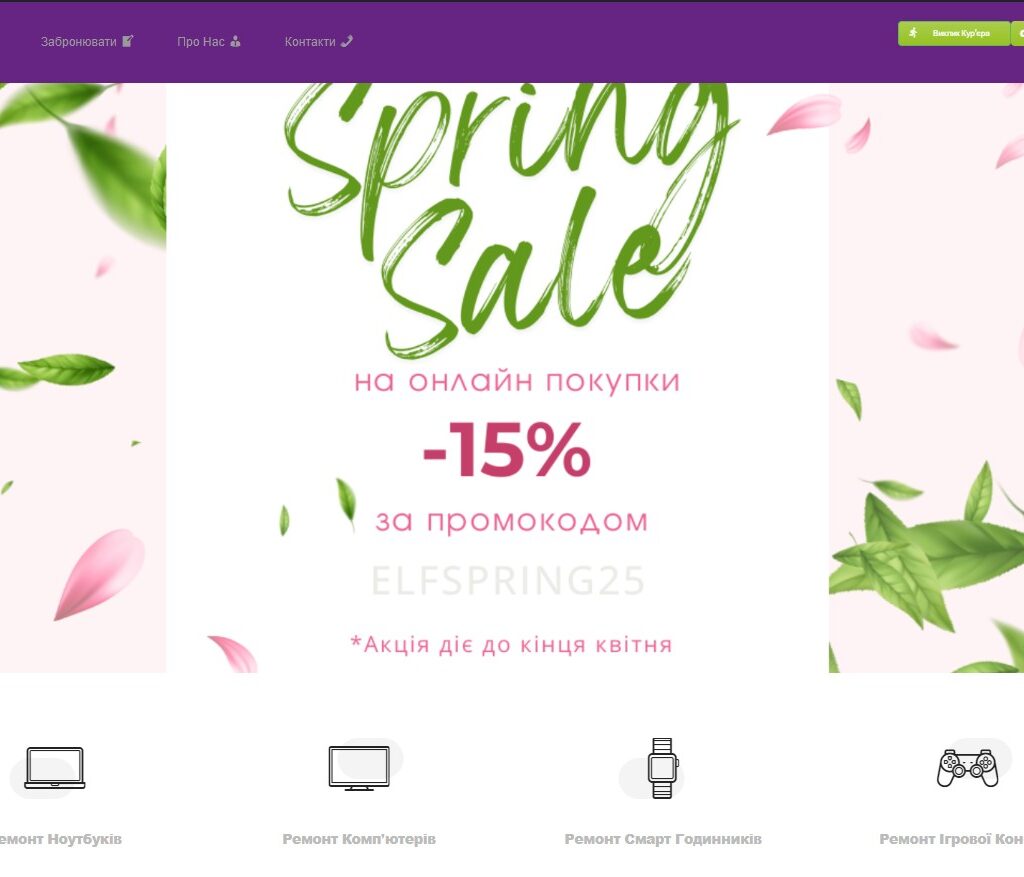Click the ELFSPRING25 promo code text

pos(508,581)
